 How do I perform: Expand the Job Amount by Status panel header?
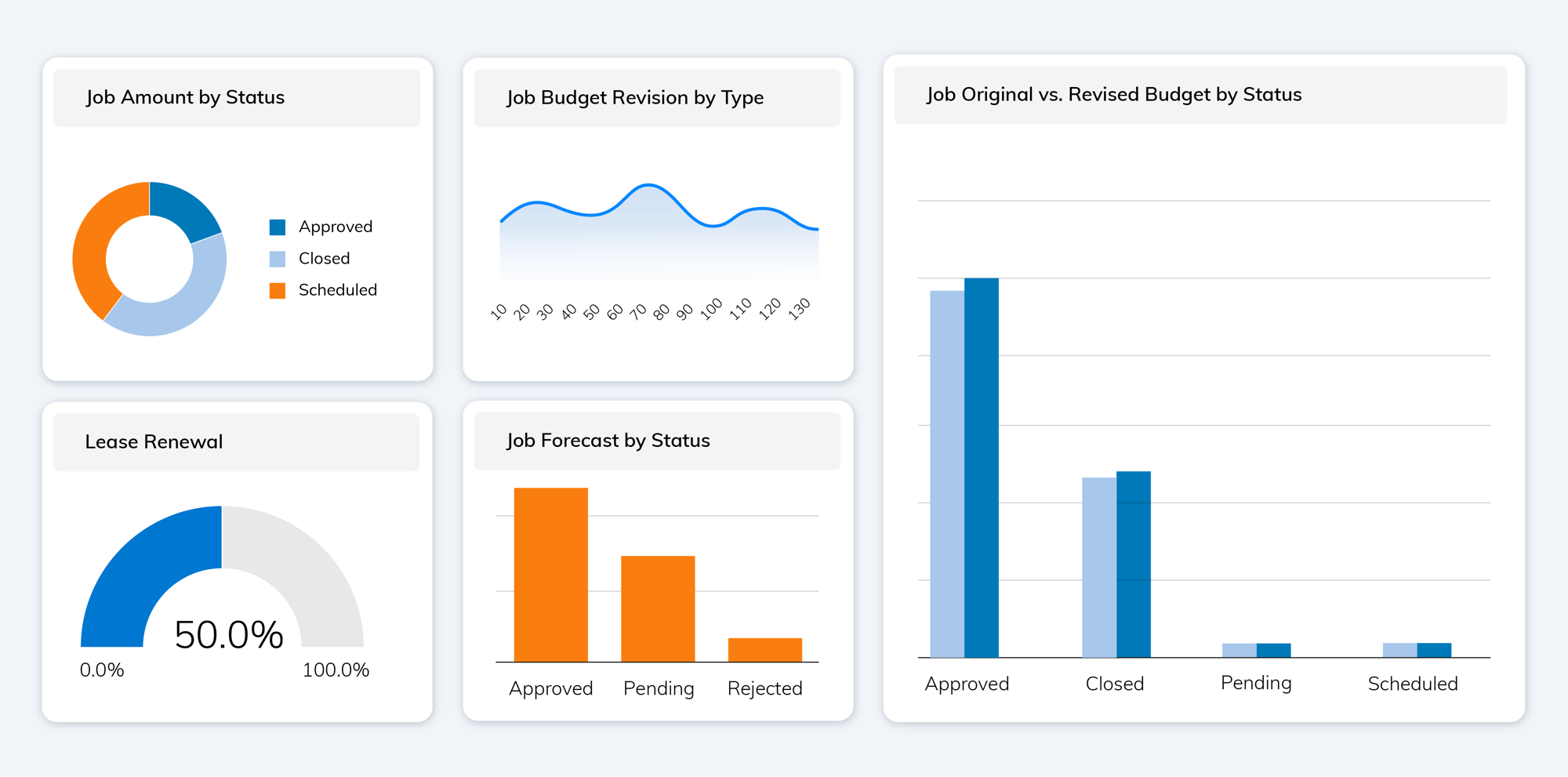point(185,97)
